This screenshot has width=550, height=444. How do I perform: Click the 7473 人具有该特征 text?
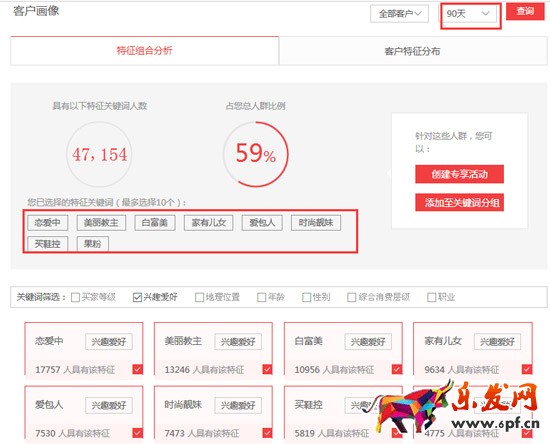tap(202, 433)
